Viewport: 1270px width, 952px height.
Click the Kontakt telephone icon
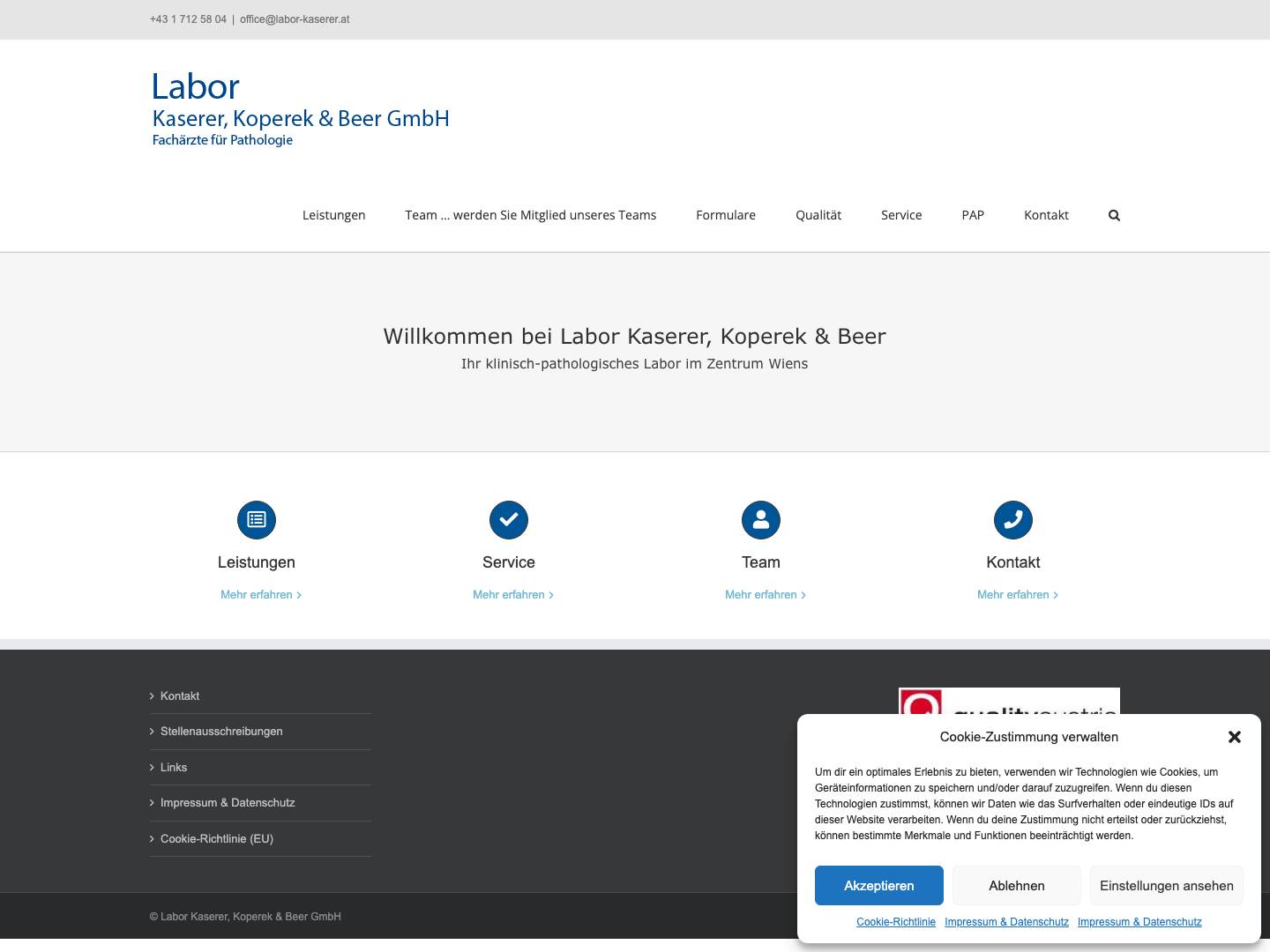pyautogui.click(x=1012, y=520)
